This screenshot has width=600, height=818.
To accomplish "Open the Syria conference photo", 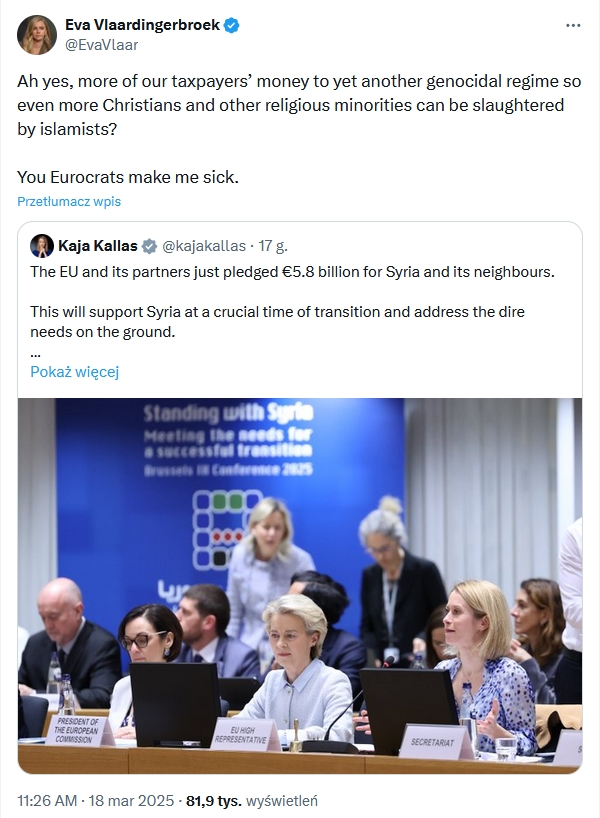I will 300,585.
